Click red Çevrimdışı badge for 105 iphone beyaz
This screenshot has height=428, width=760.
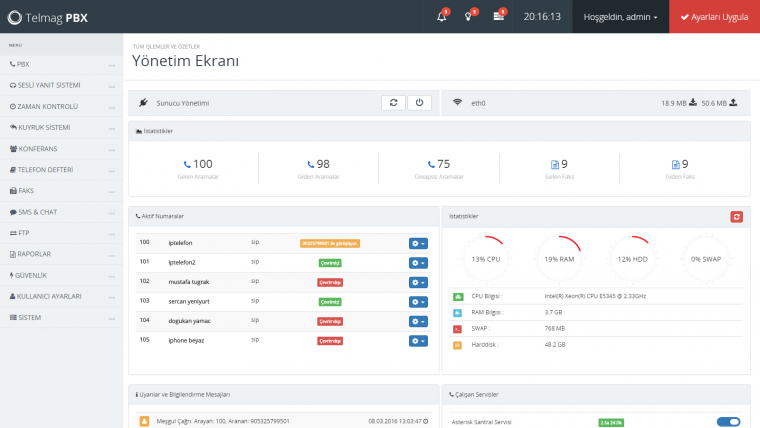point(330,341)
